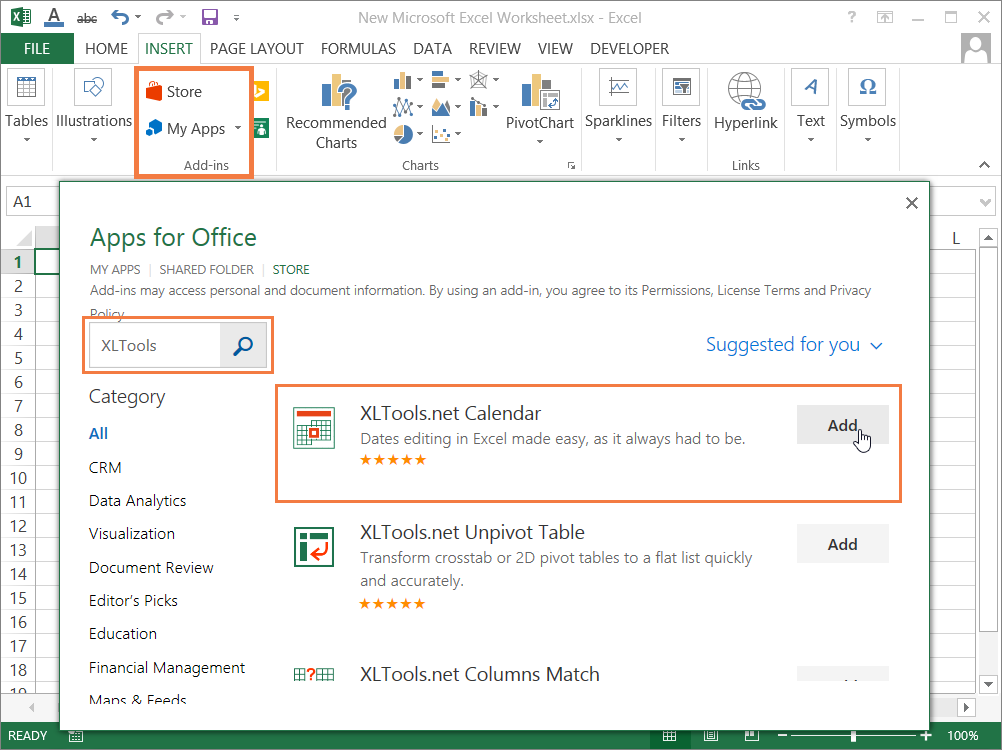Open the Symbols group
1002x750 pixels.
tap(868, 106)
